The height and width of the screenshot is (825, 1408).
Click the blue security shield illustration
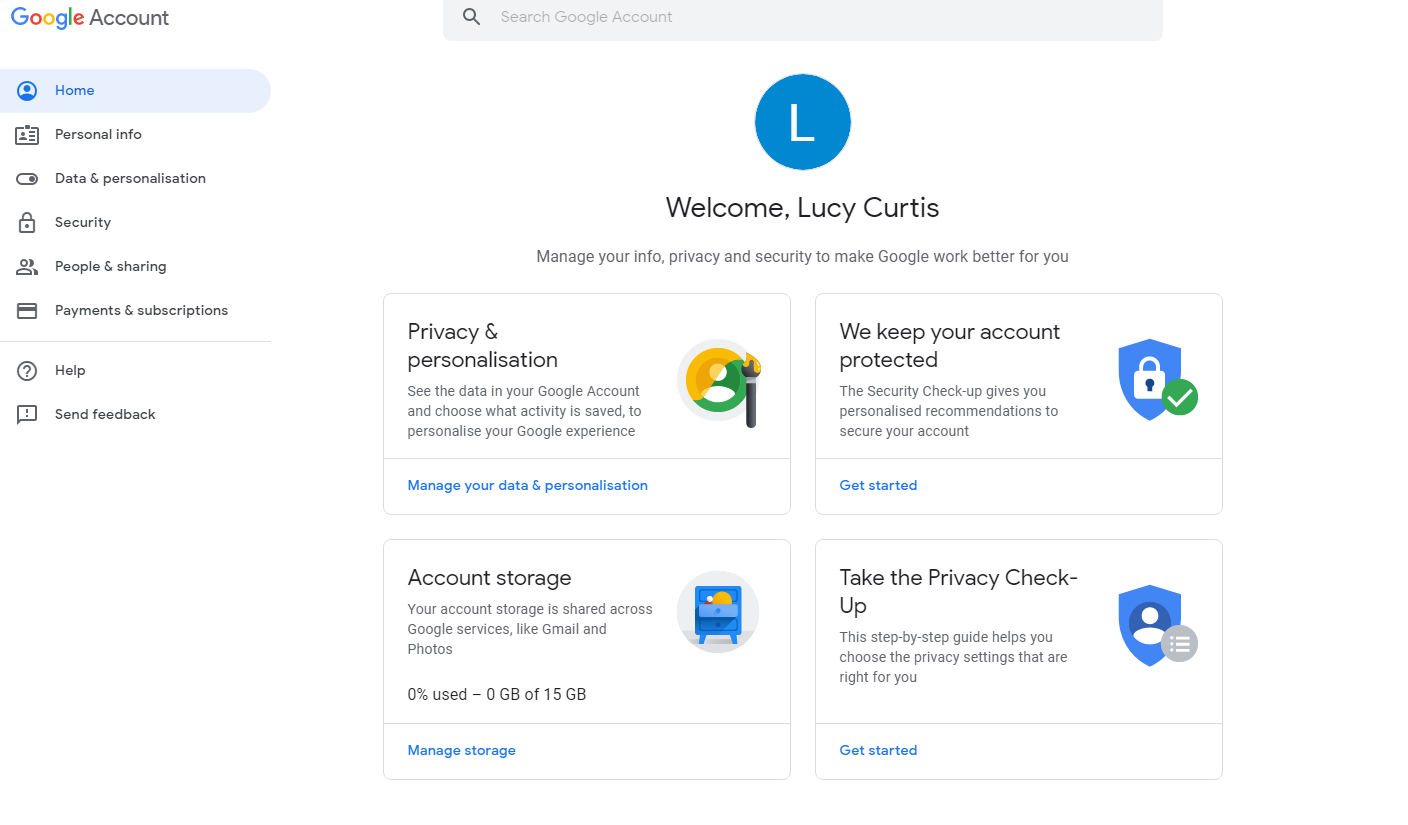[1150, 378]
